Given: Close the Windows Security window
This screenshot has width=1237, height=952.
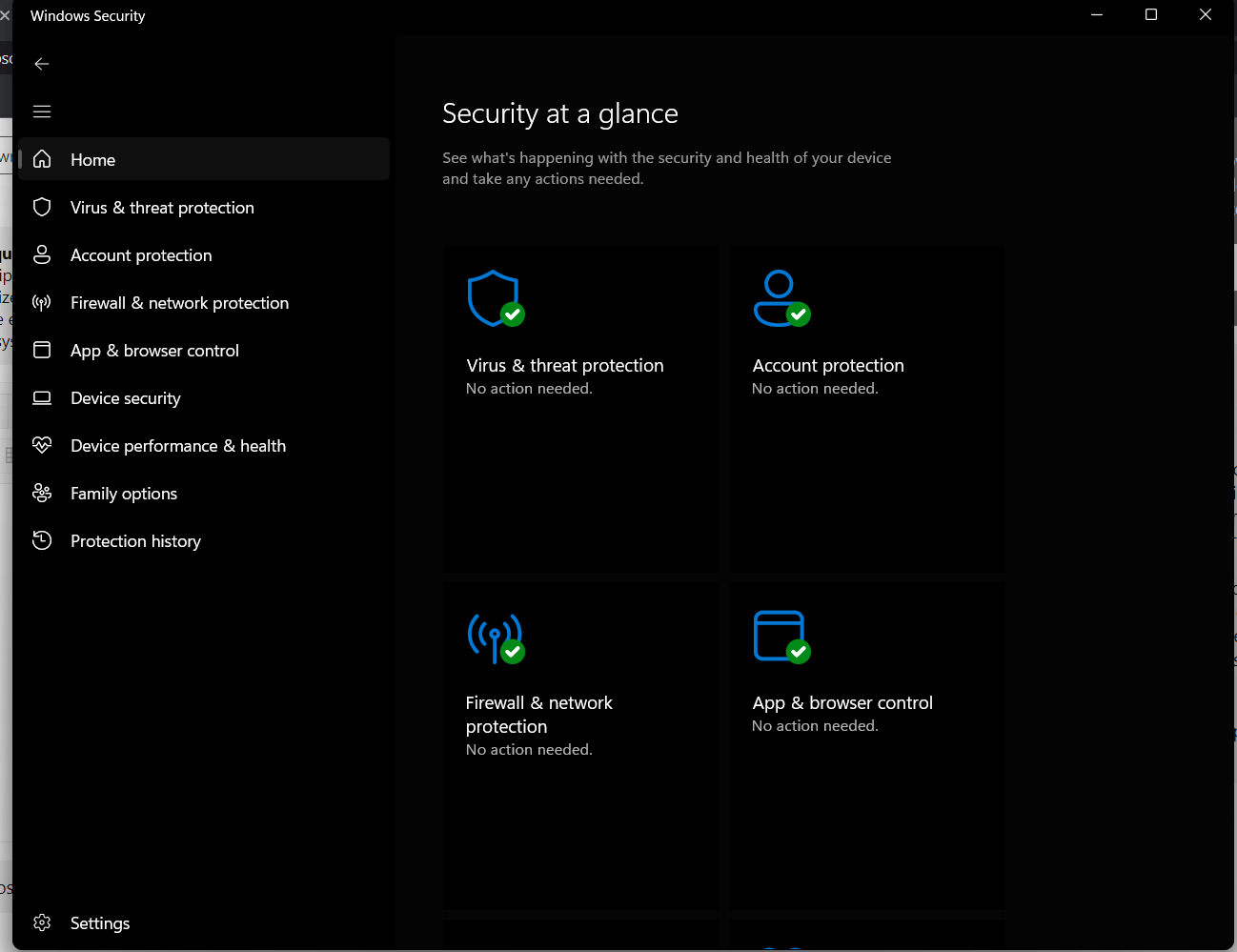Looking at the screenshot, I should point(1206,14).
